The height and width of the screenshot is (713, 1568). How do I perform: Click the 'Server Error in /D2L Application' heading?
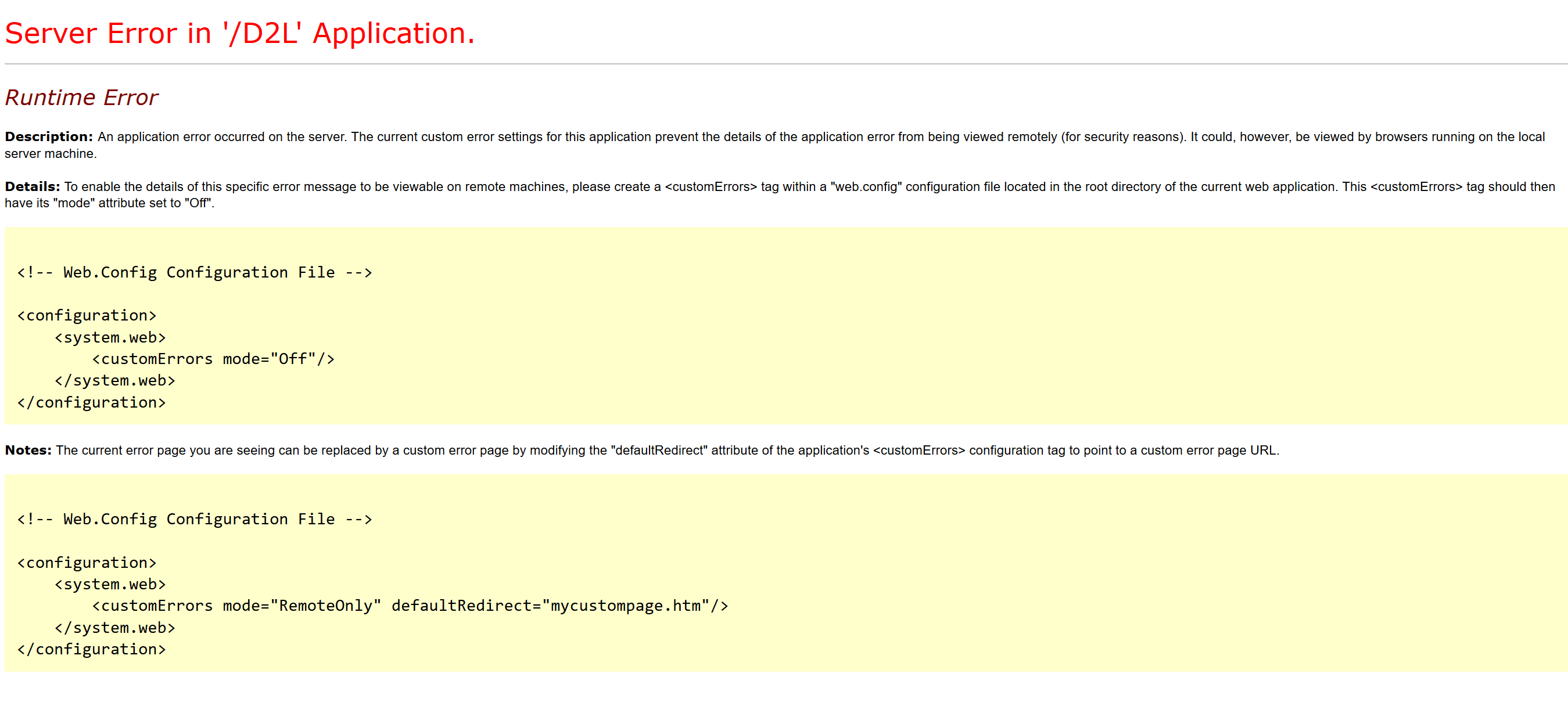pos(239,33)
